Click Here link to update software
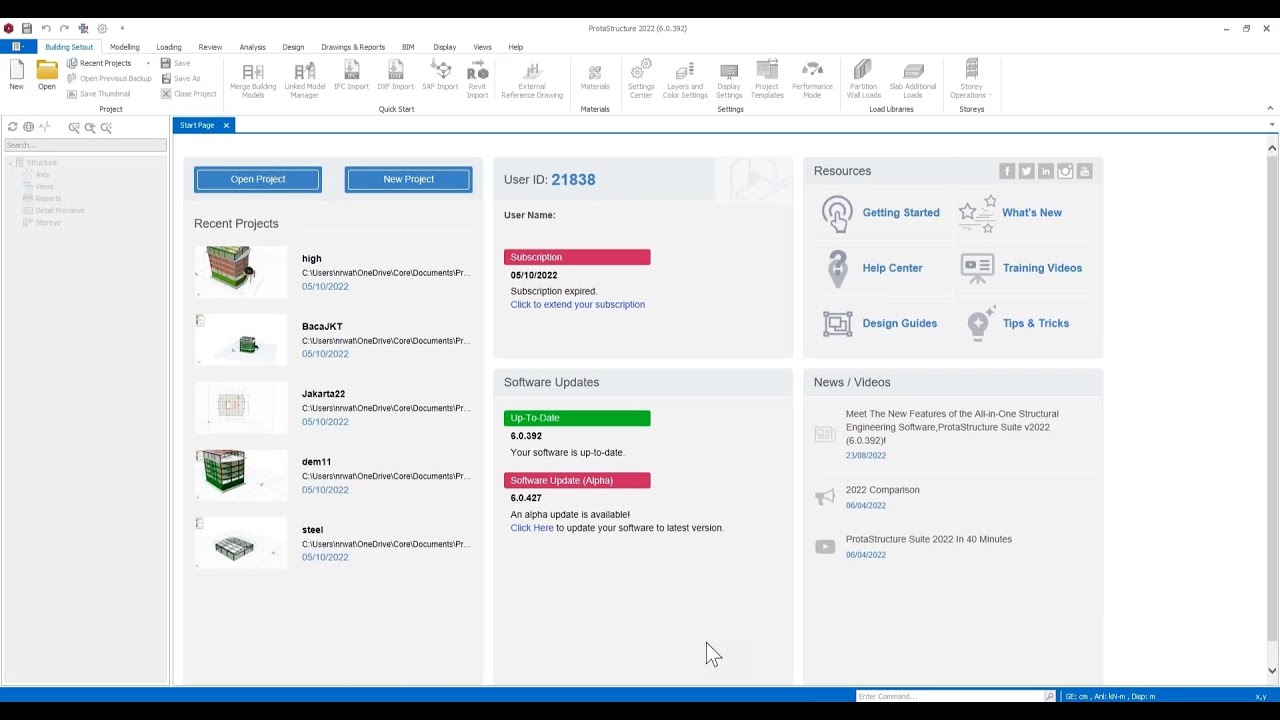The height and width of the screenshot is (720, 1280). [x=532, y=528]
